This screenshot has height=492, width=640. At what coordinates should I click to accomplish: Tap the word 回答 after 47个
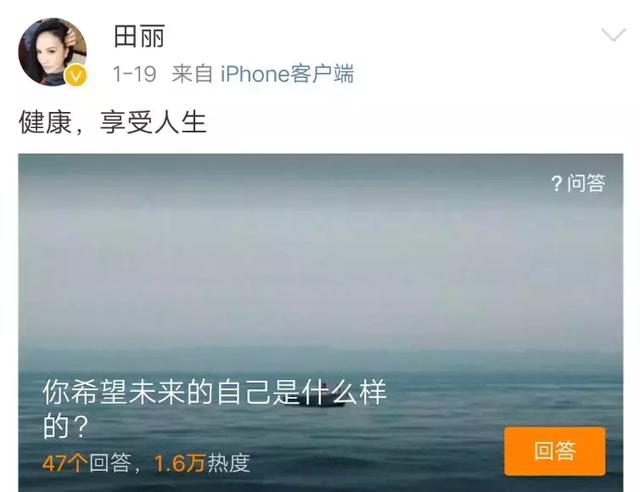[110, 463]
